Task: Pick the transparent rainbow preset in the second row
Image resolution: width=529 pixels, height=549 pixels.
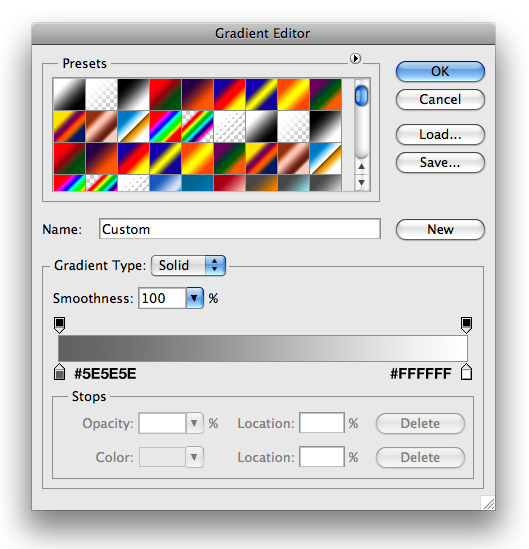Action: pos(197,126)
